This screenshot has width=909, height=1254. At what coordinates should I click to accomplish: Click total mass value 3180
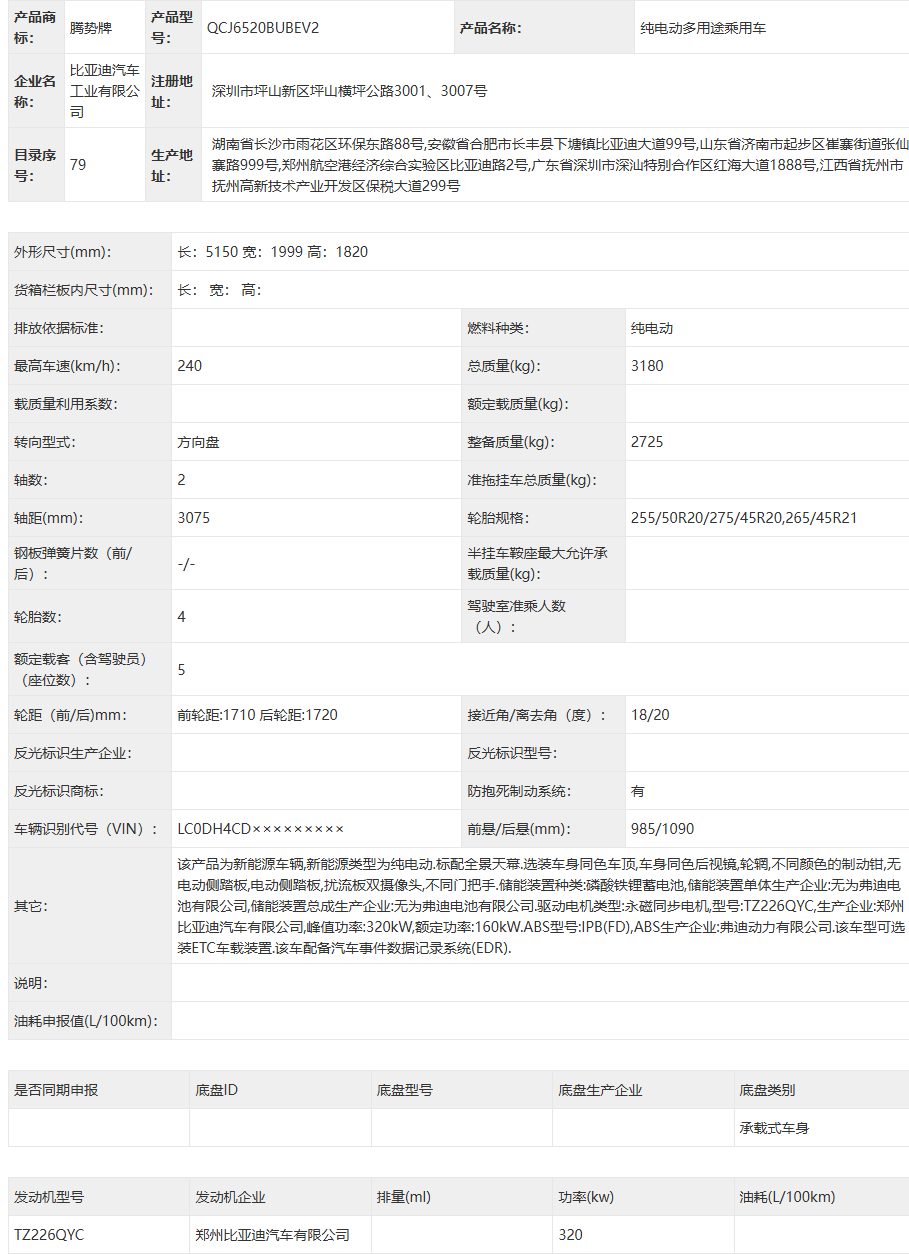(x=647, y=366)
